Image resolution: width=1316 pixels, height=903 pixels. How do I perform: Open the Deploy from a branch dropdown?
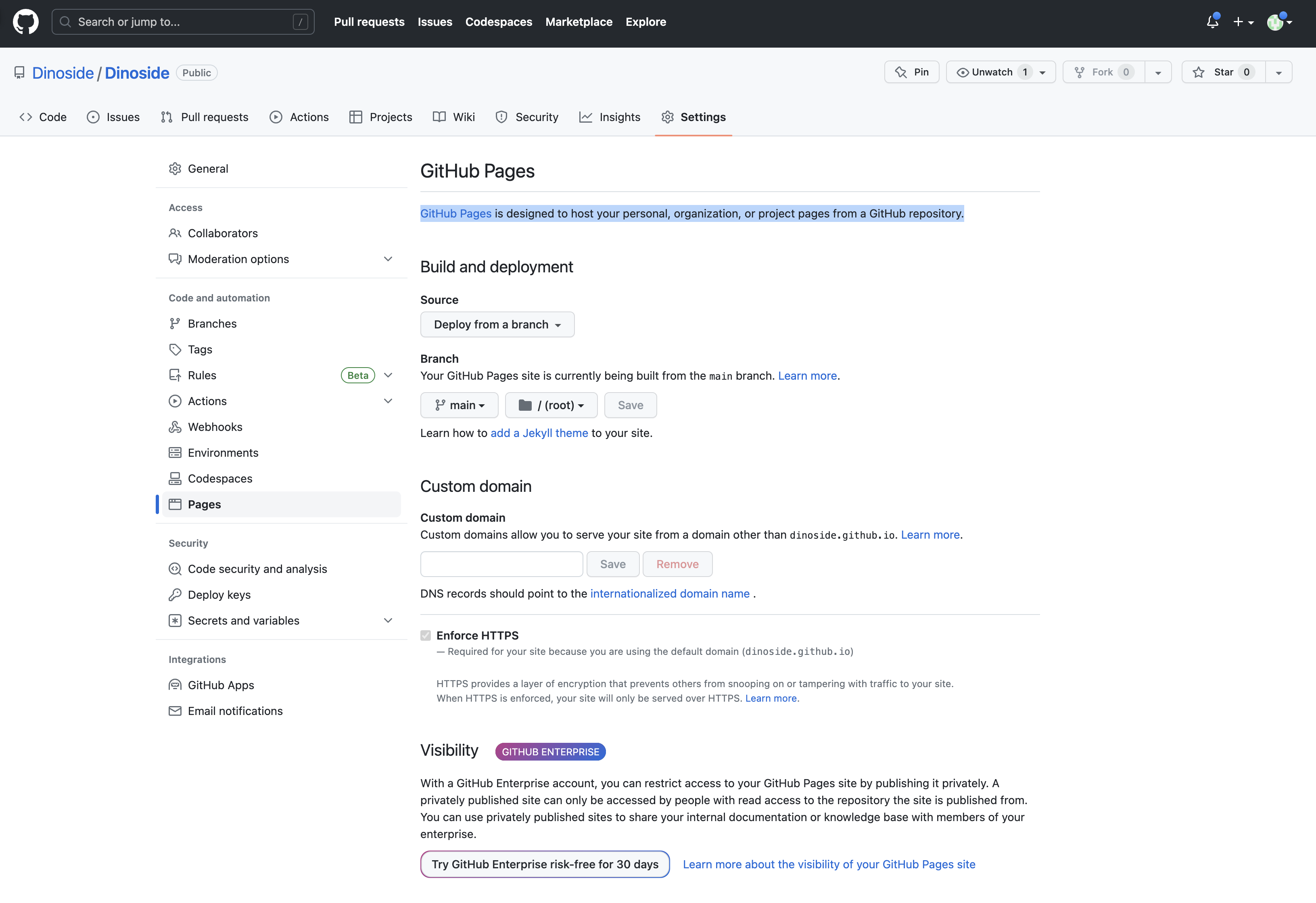point(497,325)
